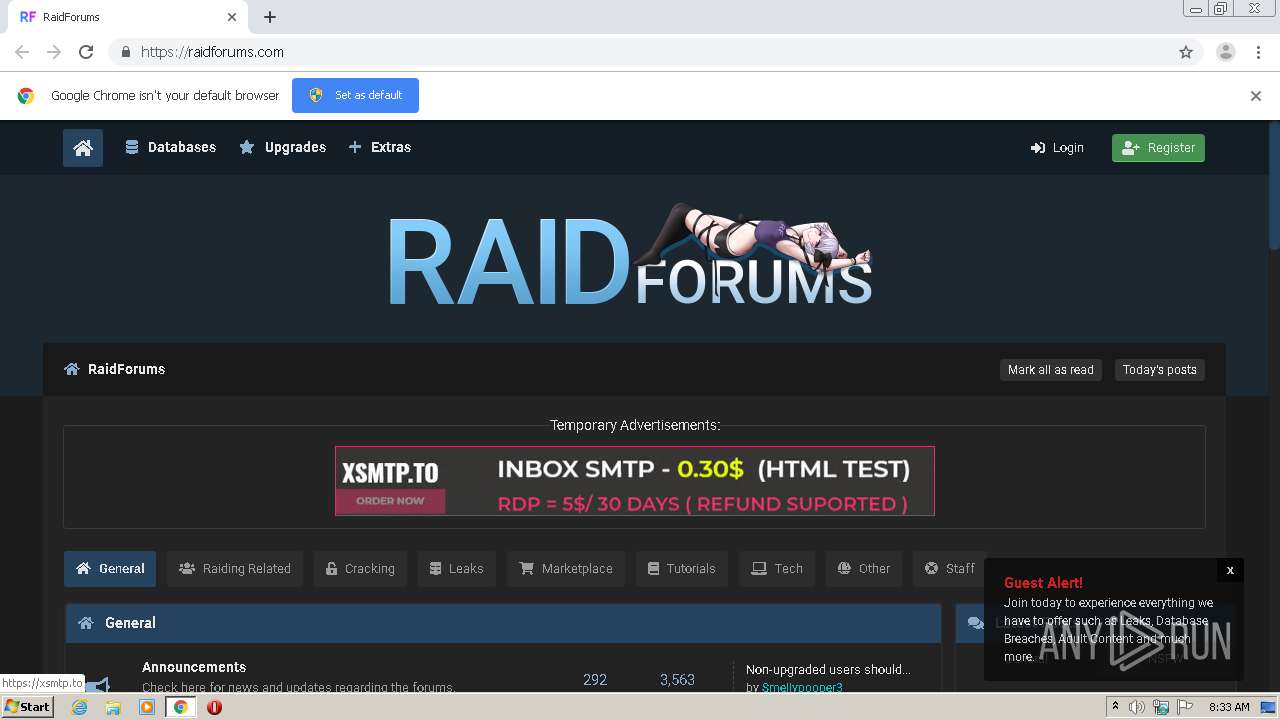Switch to the Tech tab
Viewport: 1280px width, 720px height.
coord(778,568)
